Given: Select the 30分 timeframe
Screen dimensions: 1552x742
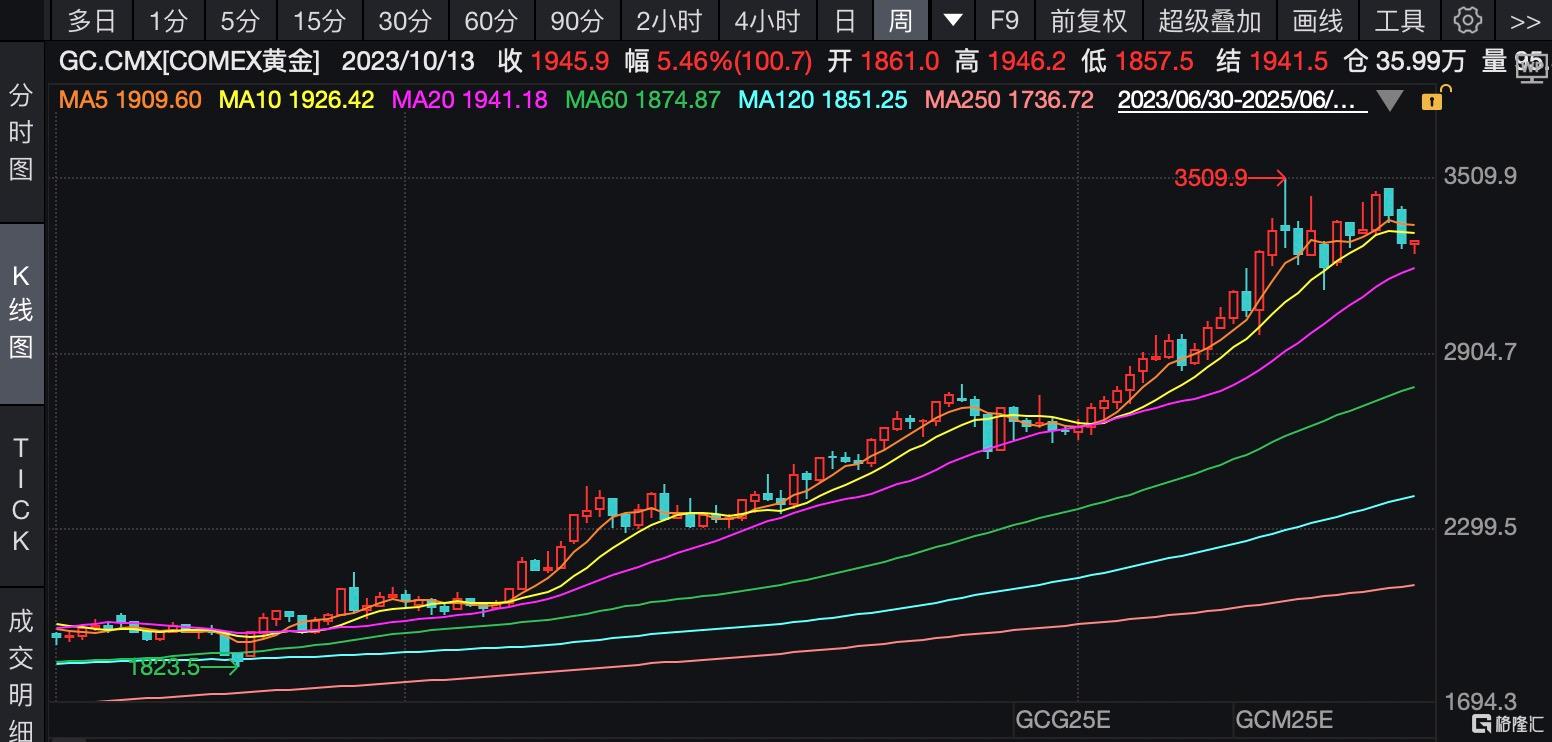Looking at the screenshot, I should click(404, 20).
